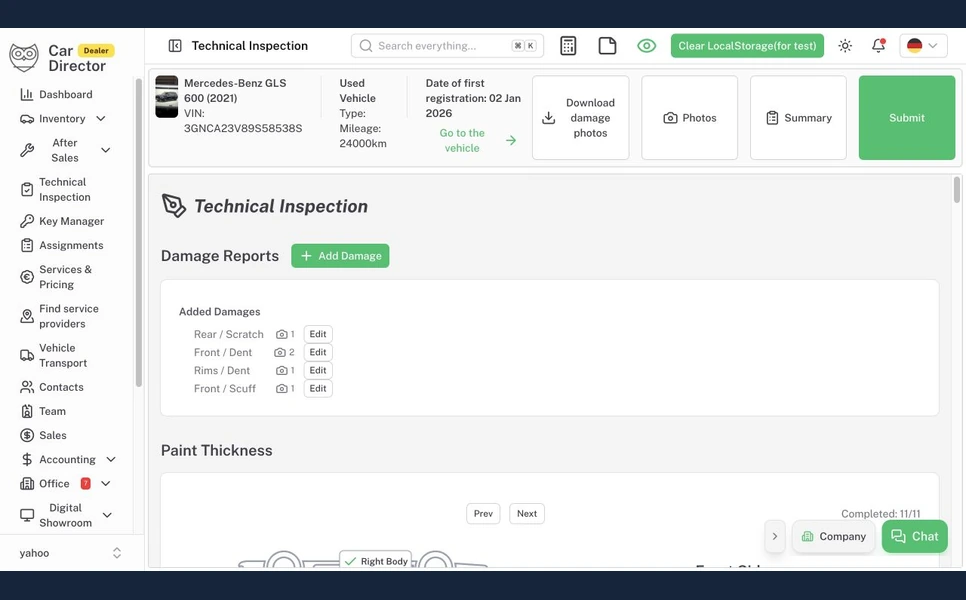Screen dimensions: 966x600
Task: Click the Team badge icon
Action: (27, 411)
